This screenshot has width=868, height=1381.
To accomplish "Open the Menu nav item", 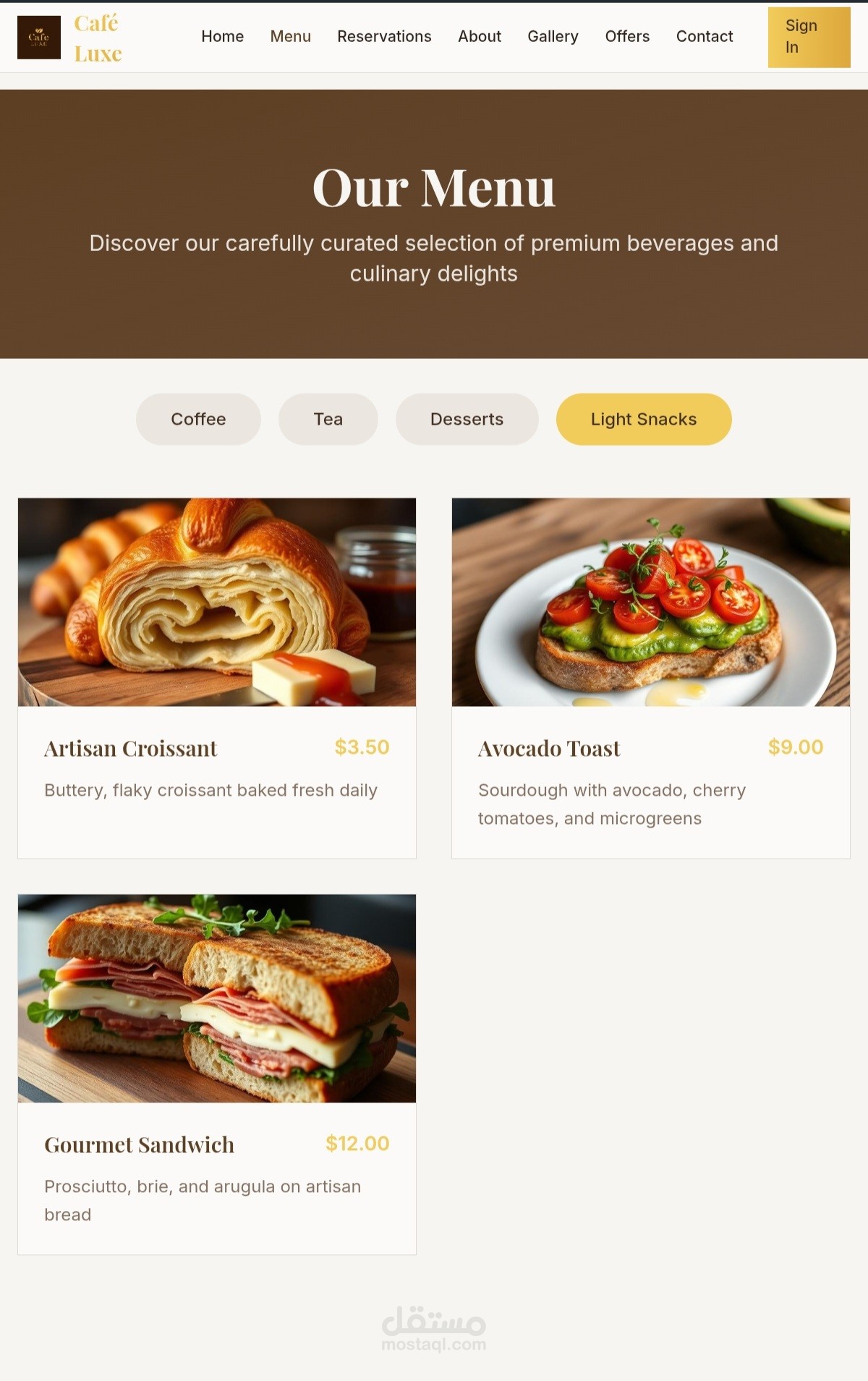I will pos(290,36).
